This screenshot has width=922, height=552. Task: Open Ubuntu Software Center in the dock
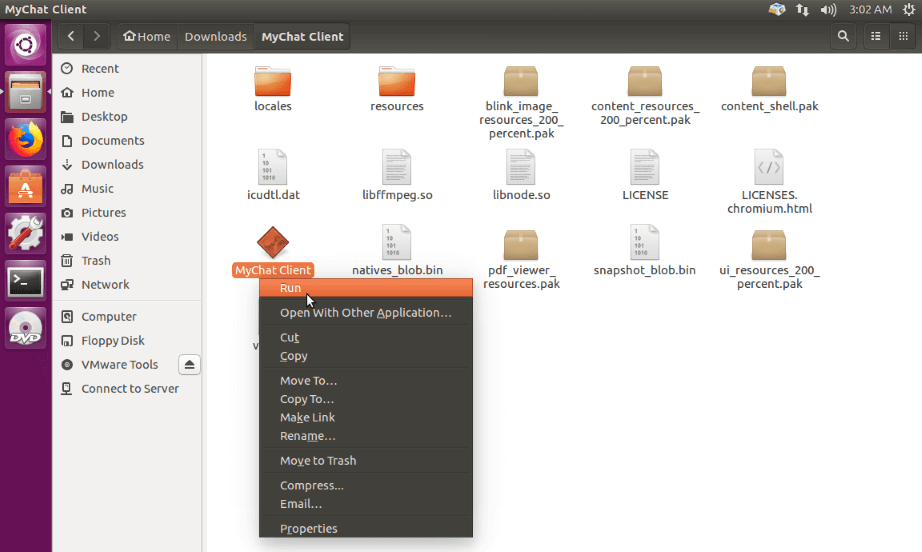click(25, 187)
